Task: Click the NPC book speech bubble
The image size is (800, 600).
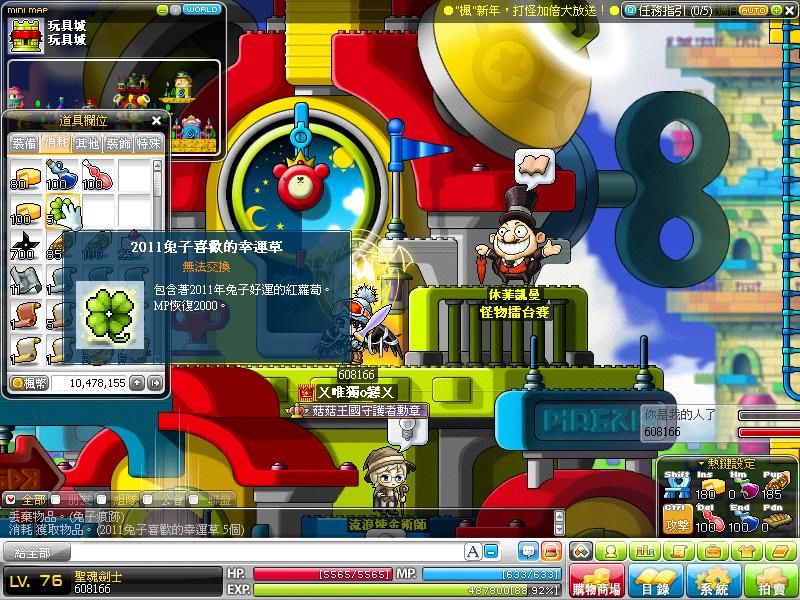Action: 534,167
